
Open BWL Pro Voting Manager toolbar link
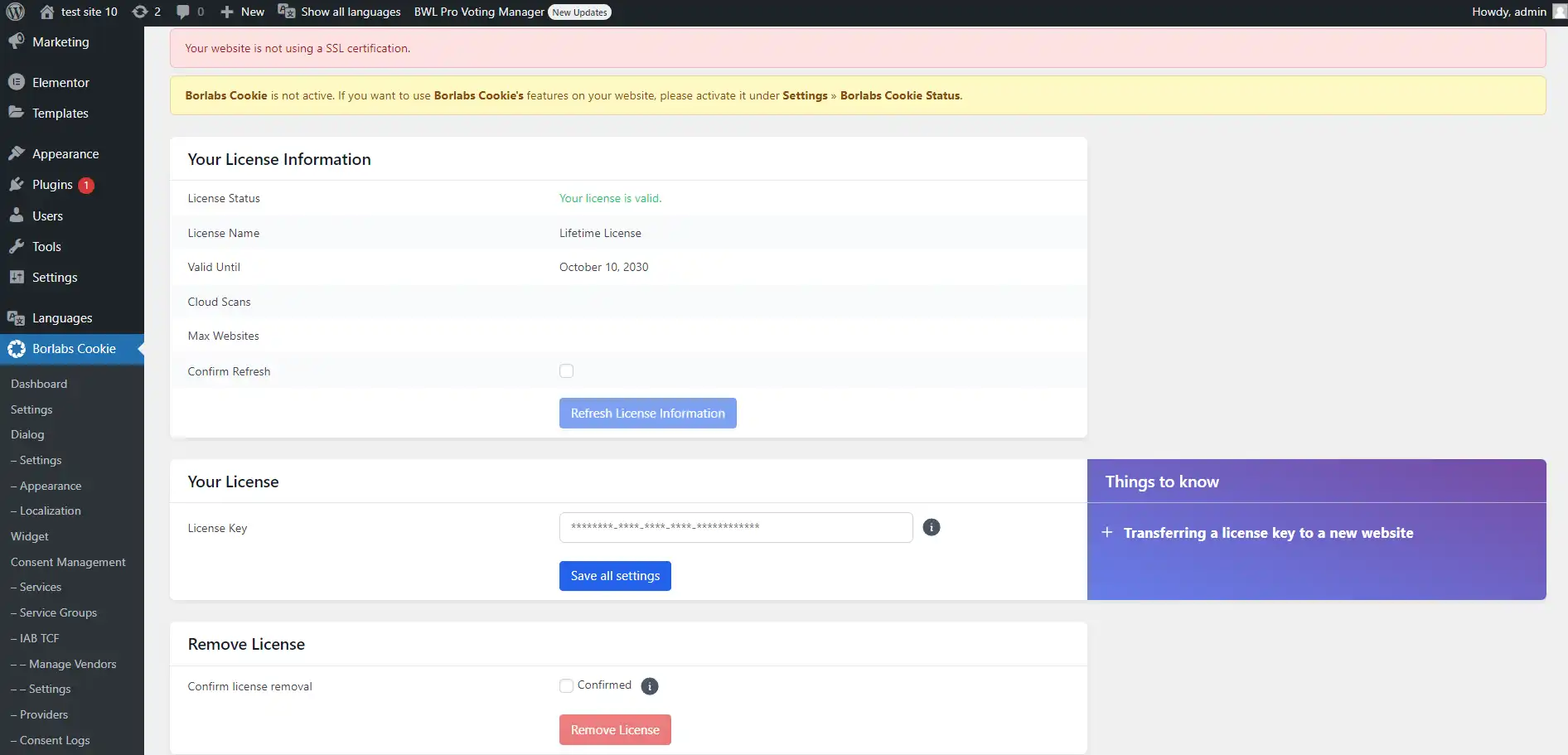[x=479, y=12]
